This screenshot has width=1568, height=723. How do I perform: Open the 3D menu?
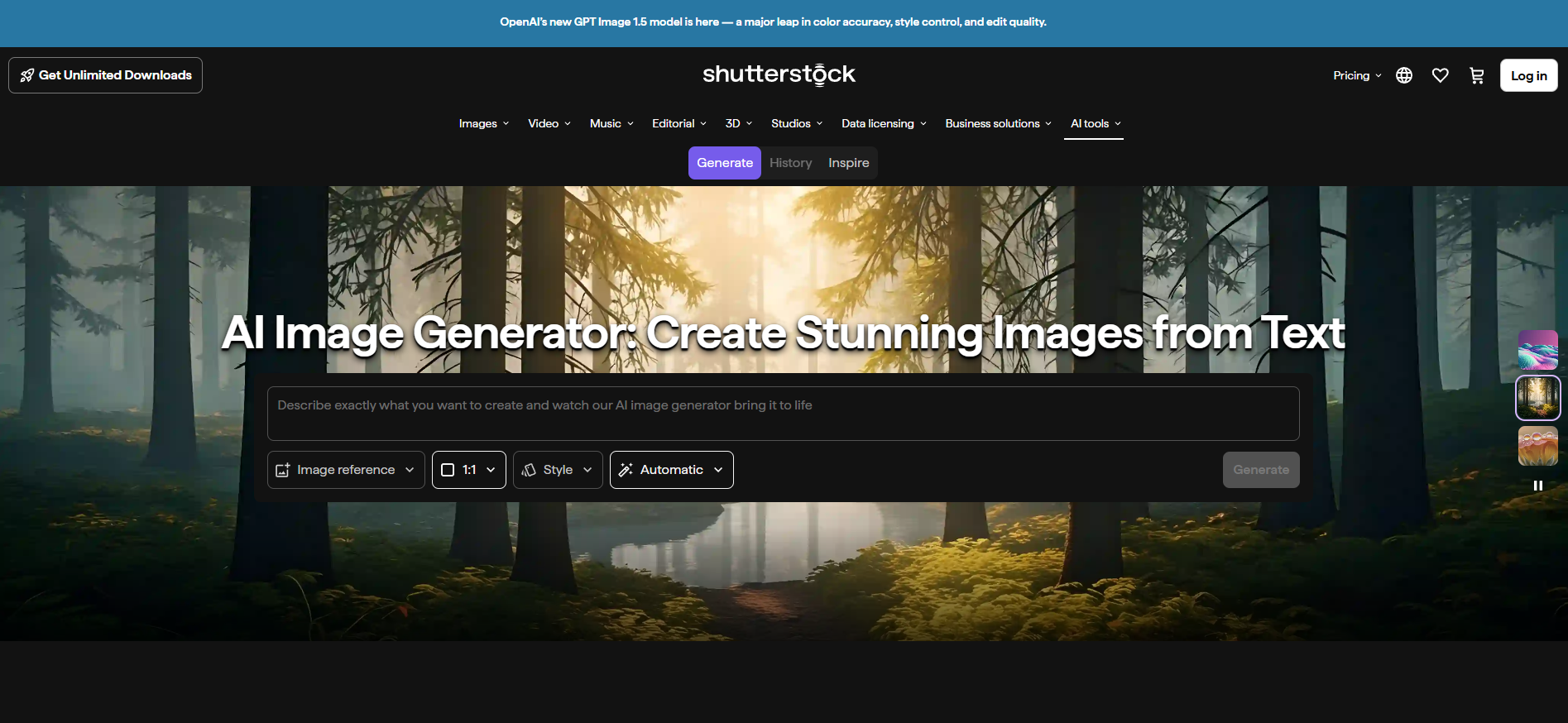(x=739, y=123)
